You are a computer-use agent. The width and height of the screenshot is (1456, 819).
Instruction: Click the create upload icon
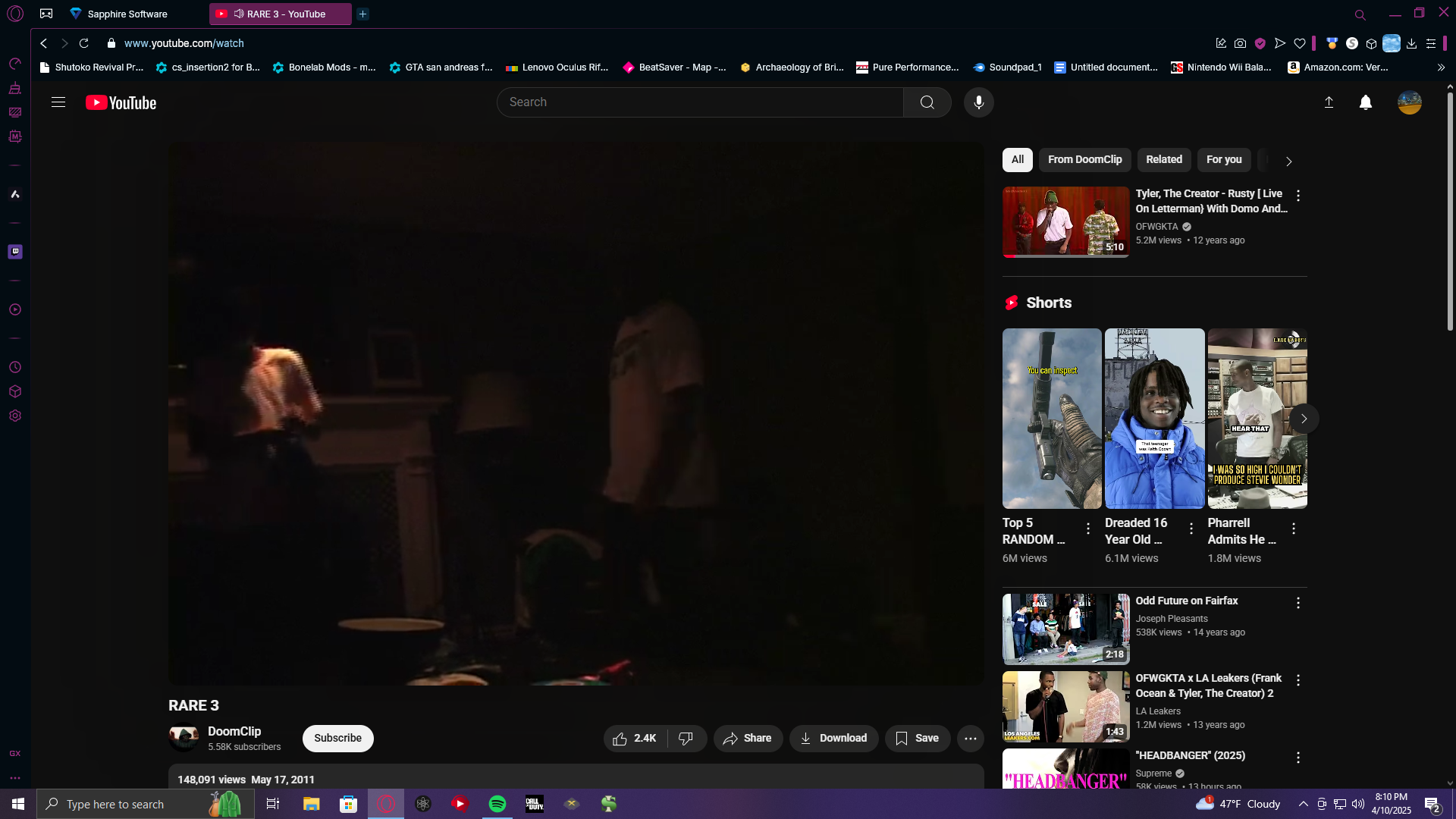[x=1329, y=102]
